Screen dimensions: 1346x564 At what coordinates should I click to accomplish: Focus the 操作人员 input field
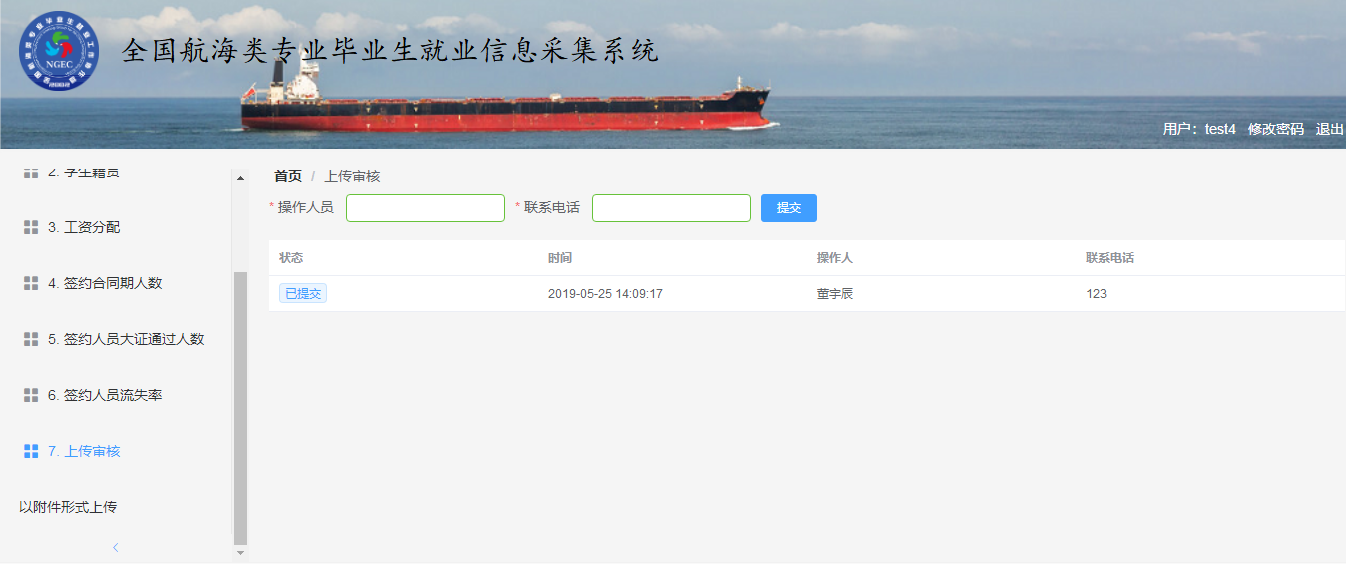[425, 208]
